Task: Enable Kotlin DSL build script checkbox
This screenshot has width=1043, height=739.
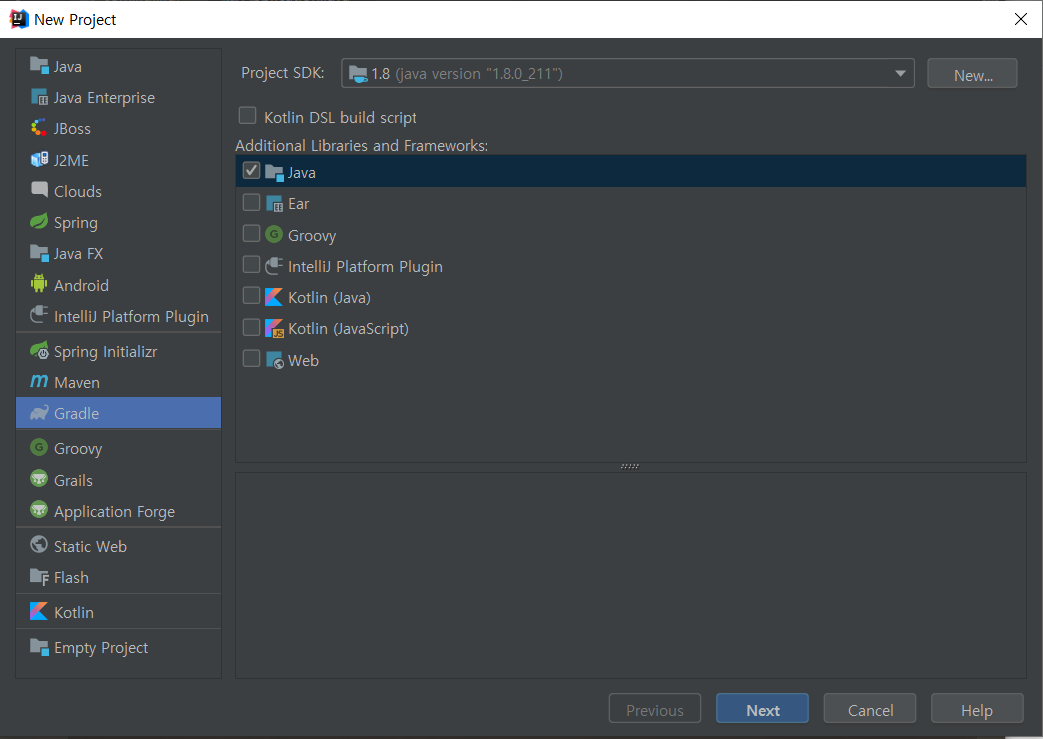Action: [x=247, y=116]
